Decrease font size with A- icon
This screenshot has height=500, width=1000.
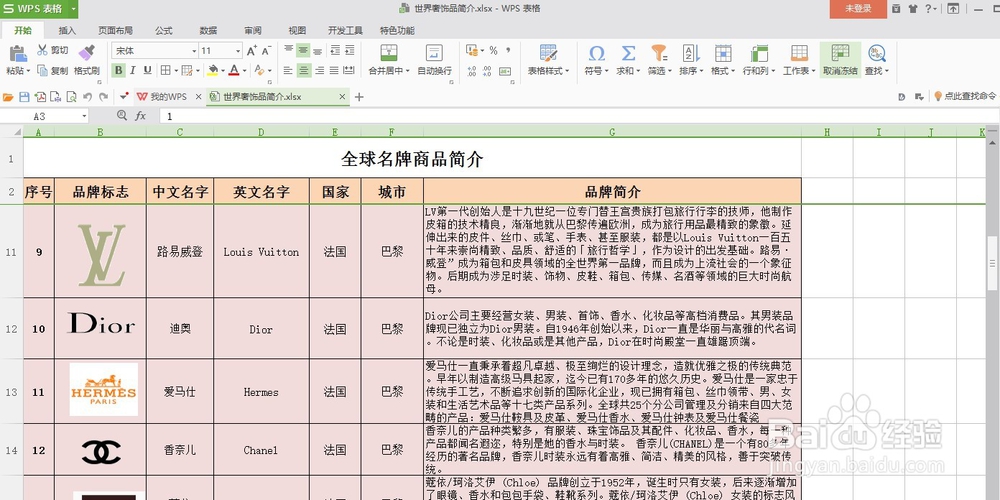(267, 50)
